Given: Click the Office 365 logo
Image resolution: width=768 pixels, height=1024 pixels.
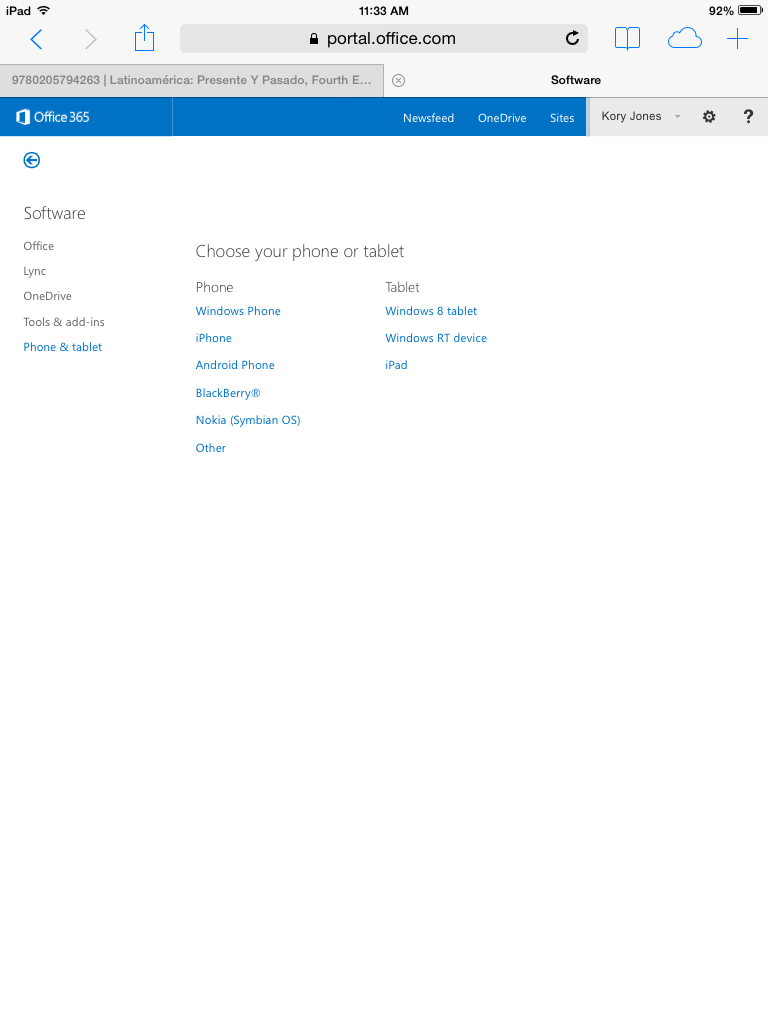Looking at the screenshot, I should [x=53, y=117].
